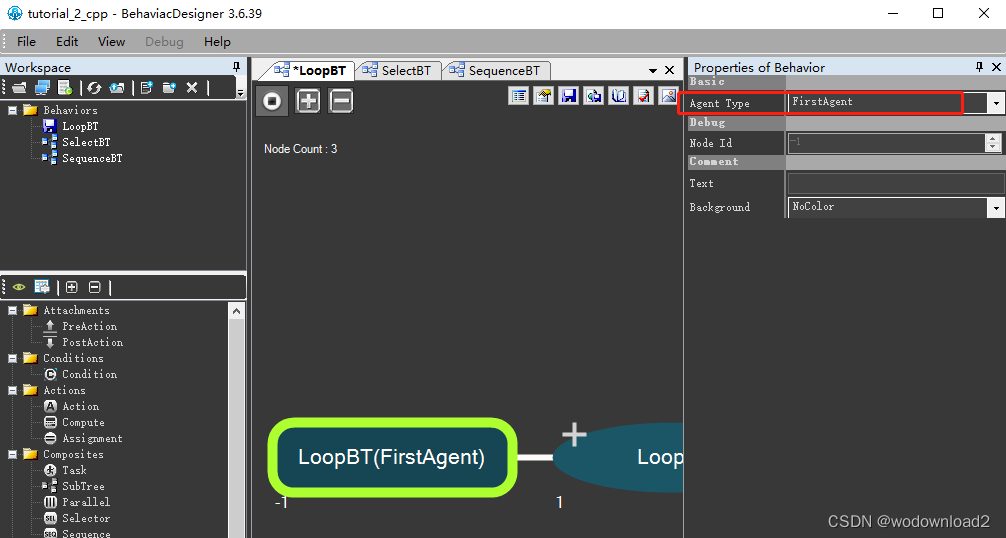Open the File menu
Viewport: 1006px width, 538px height.
click(x=26, y=42)
